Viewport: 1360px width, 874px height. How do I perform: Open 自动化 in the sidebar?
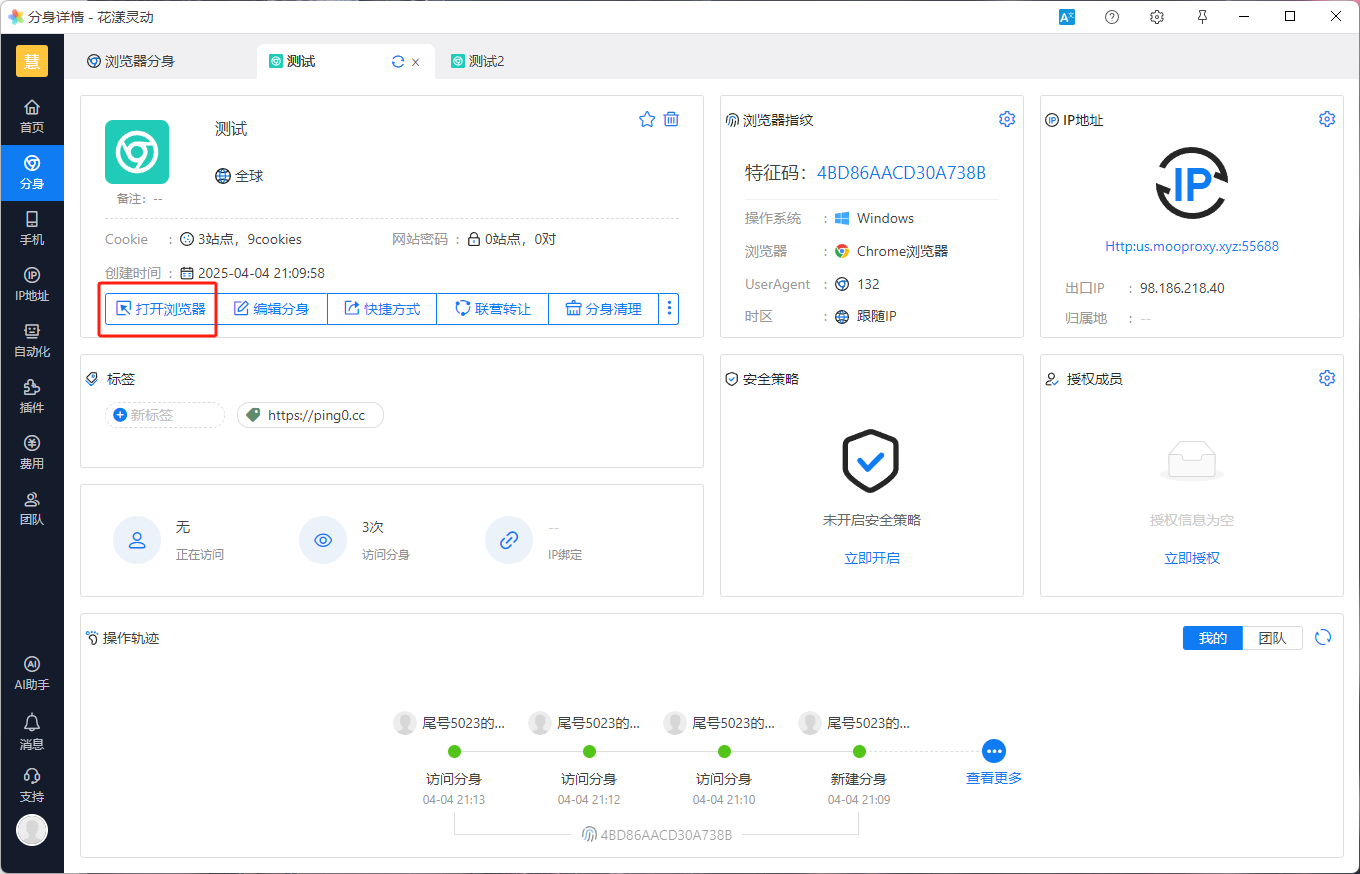32,340
